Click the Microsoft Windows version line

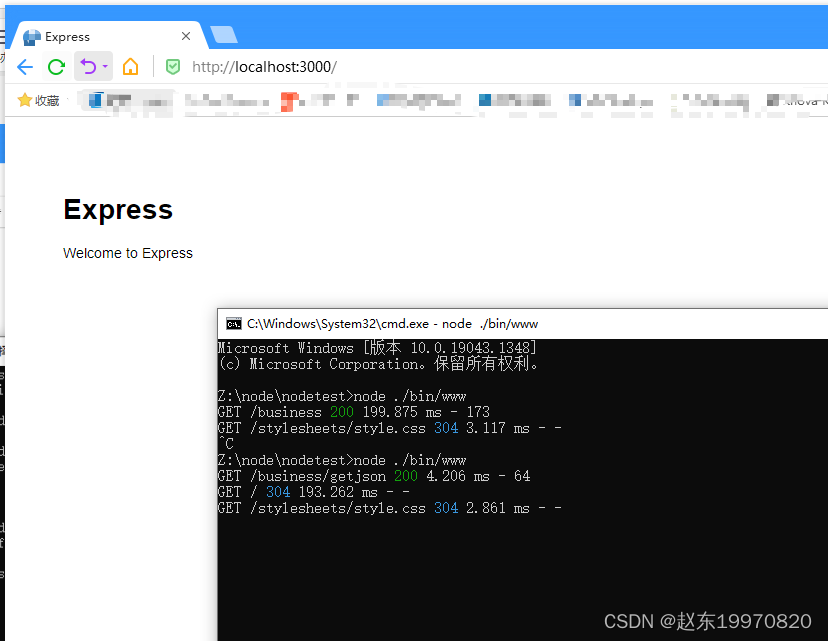click(377, 347)
